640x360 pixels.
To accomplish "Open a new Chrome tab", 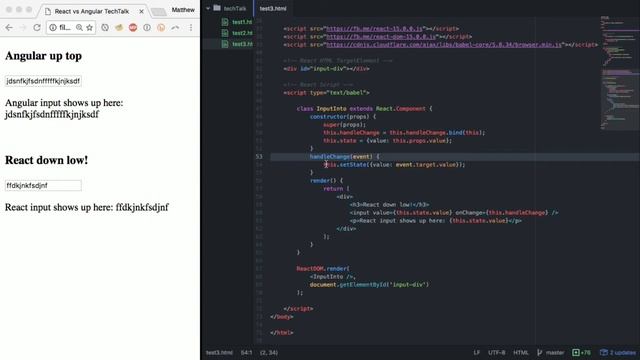I will pos(158,12).
